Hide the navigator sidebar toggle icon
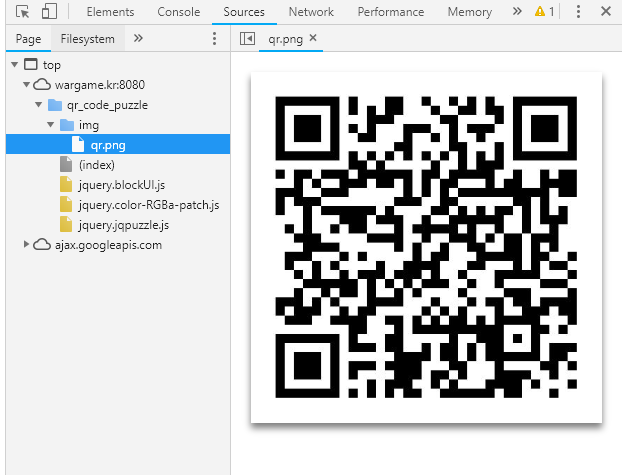 pyautogui.click(x=248, y=38)
